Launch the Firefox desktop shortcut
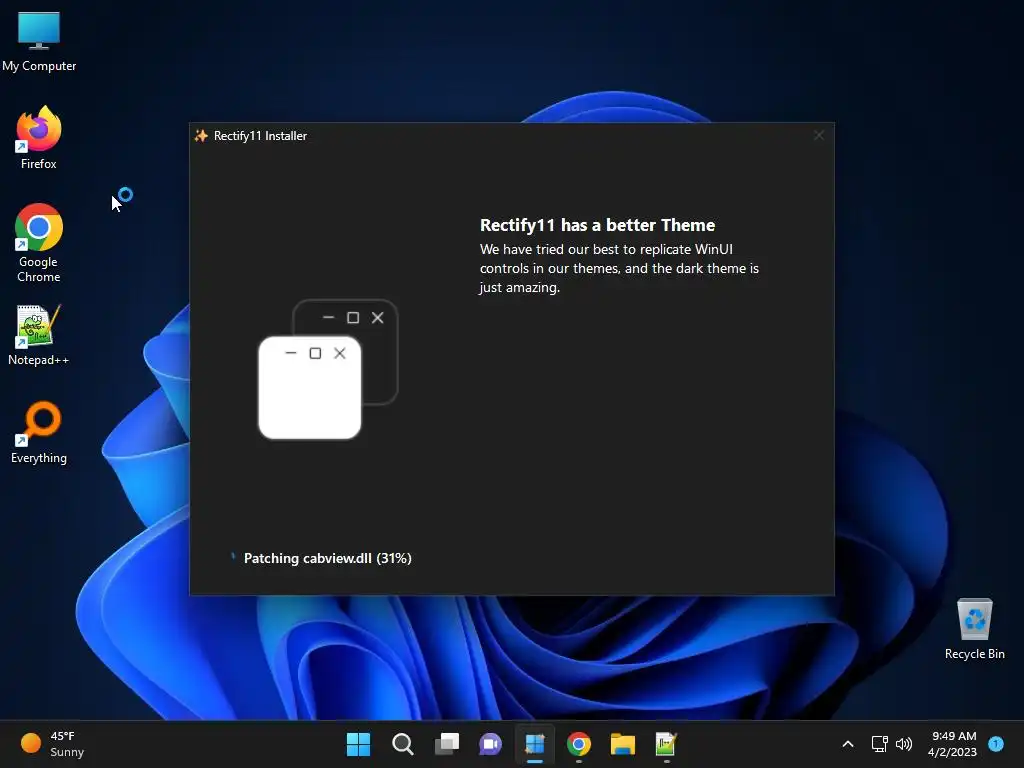The height and width of the screenshot is (768, 1024). pos(39,138)
